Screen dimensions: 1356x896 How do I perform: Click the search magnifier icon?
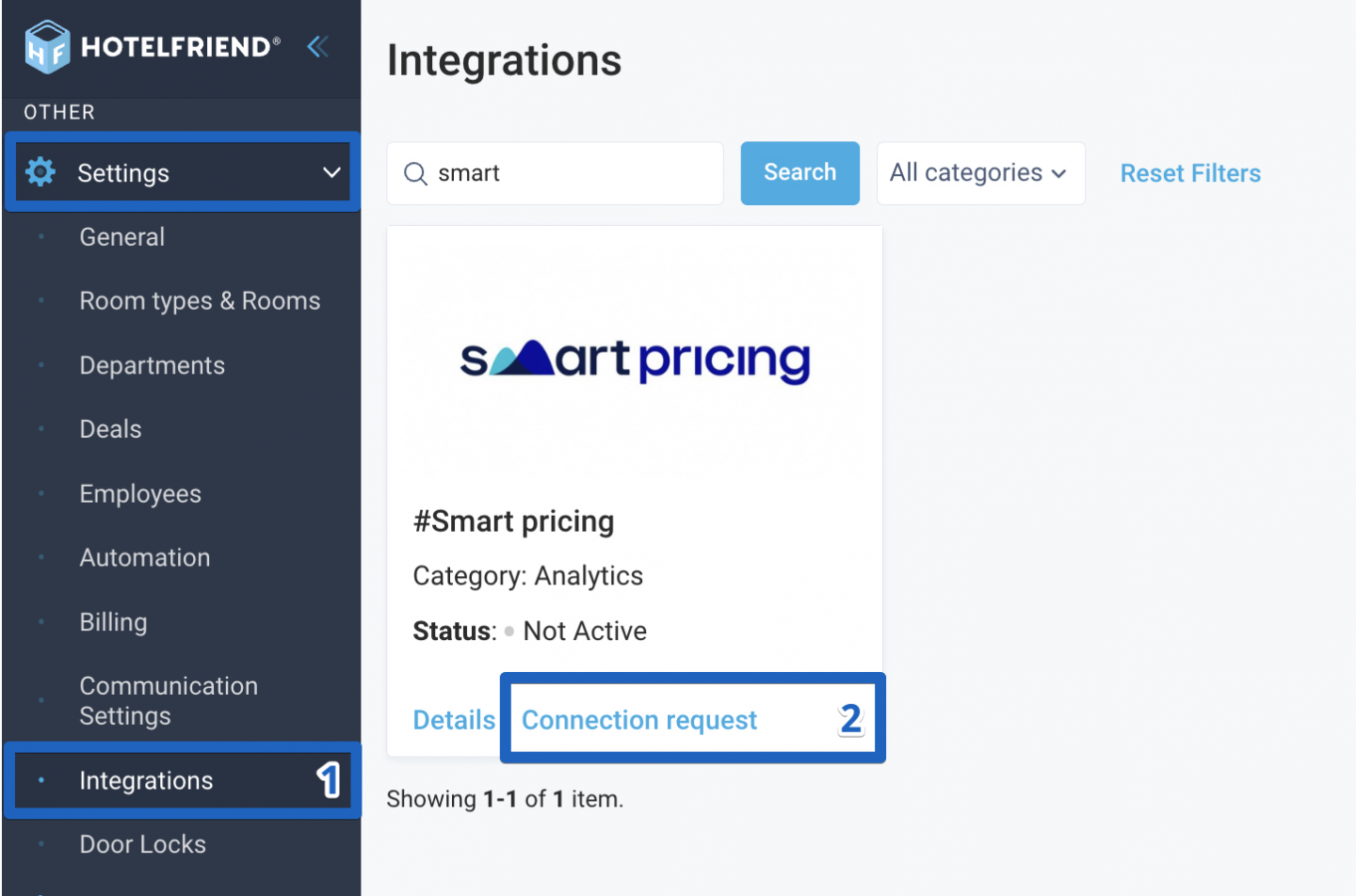[415, 173]
